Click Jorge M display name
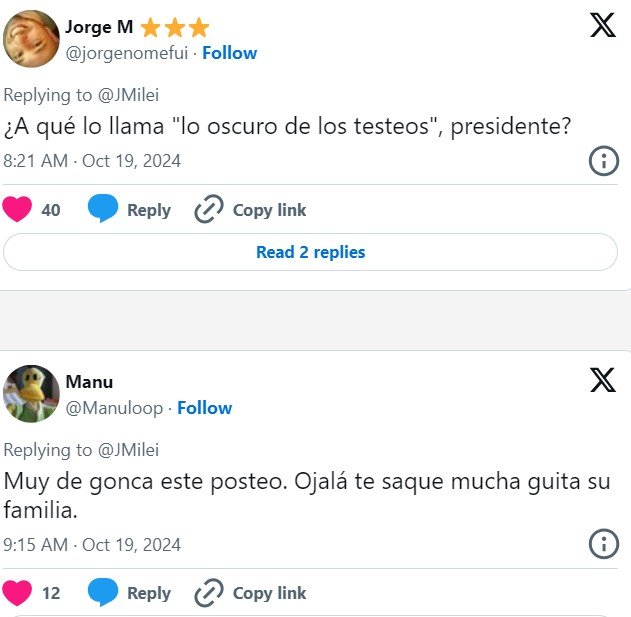The image size is (631, 617). [99, 27]
